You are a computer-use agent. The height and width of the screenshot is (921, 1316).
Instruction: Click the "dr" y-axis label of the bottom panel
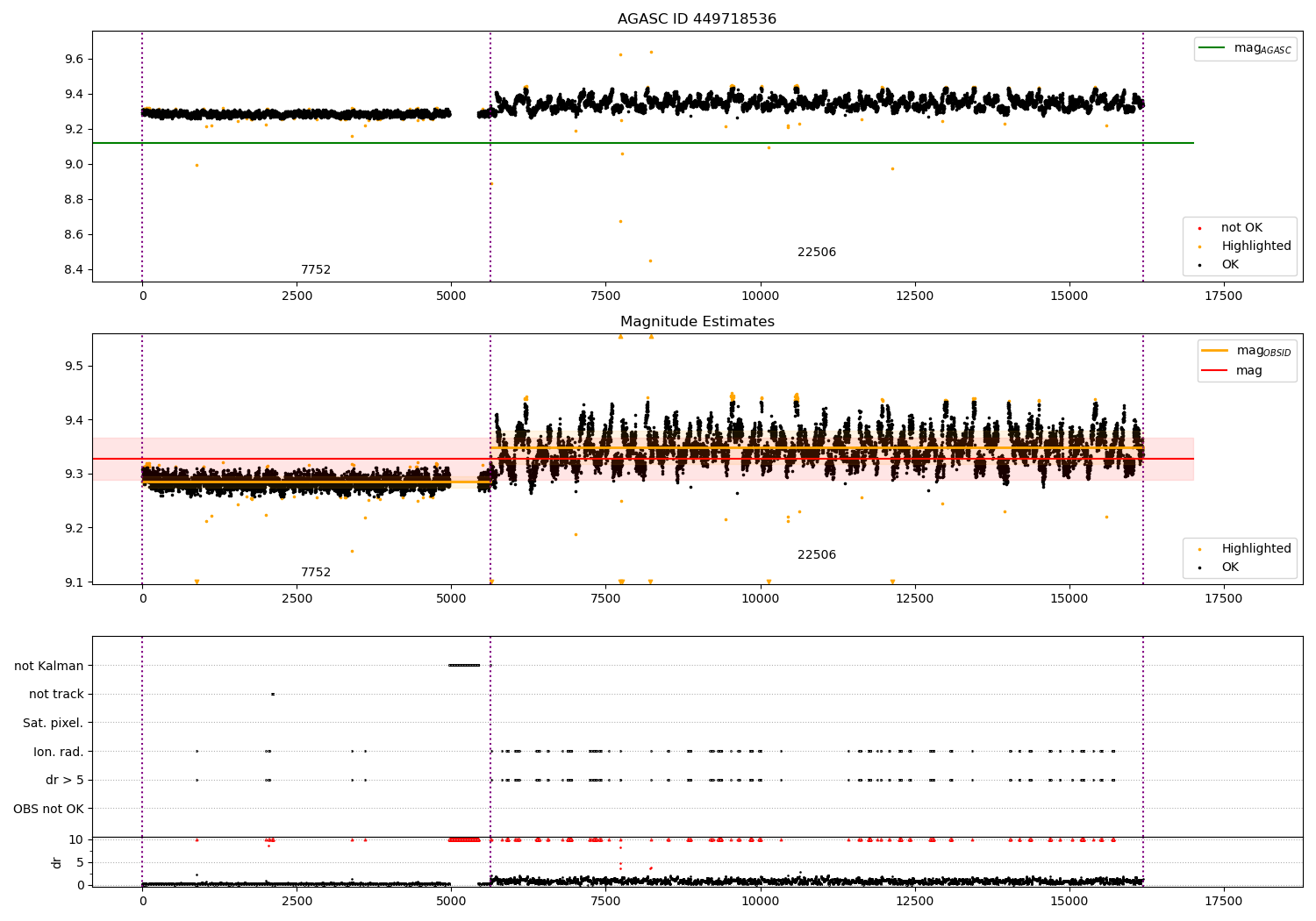(57, 862)
